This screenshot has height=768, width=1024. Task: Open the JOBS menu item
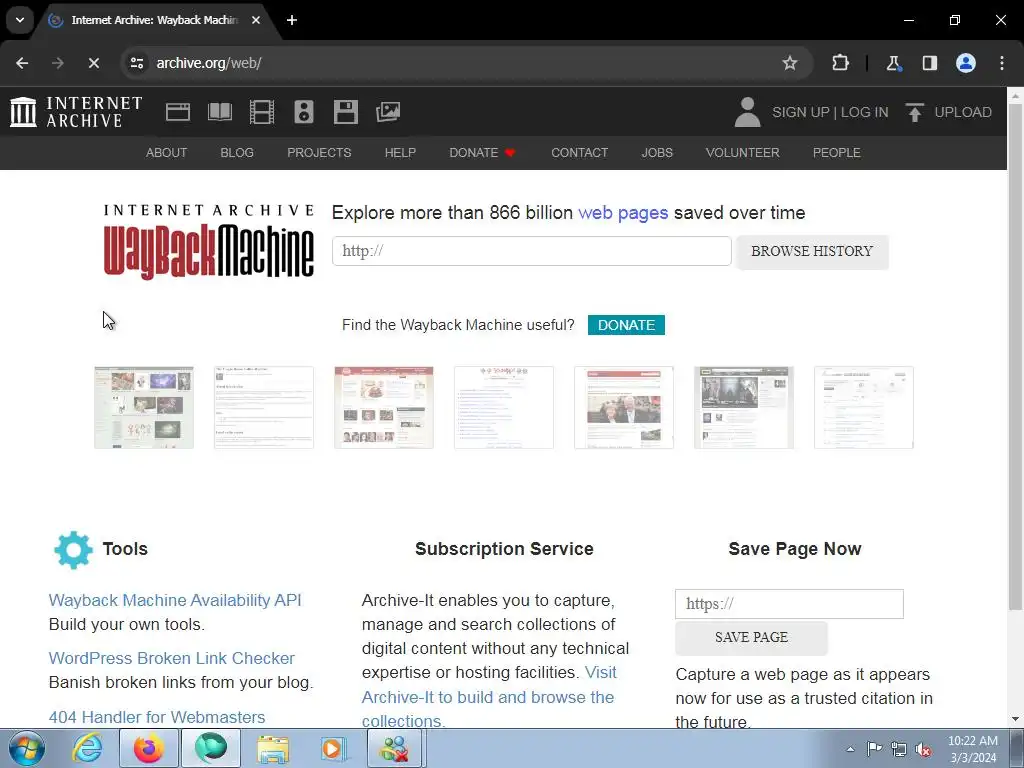click(x=657, y=153)
